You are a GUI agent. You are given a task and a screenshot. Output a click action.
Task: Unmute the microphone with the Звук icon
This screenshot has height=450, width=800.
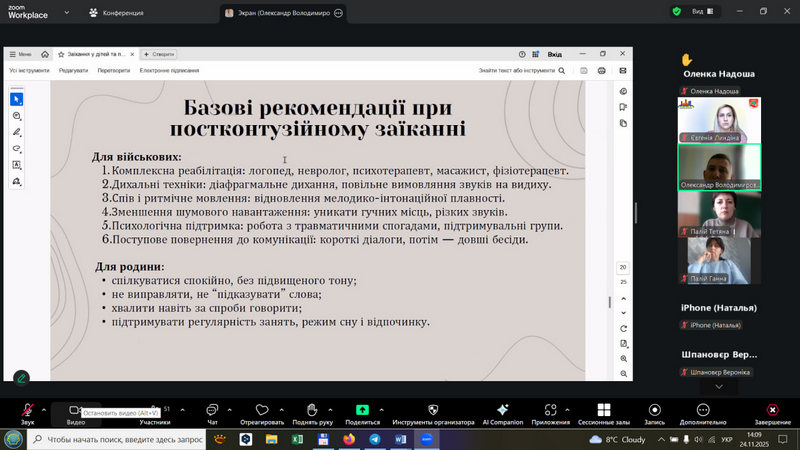[x=27, y=410]
